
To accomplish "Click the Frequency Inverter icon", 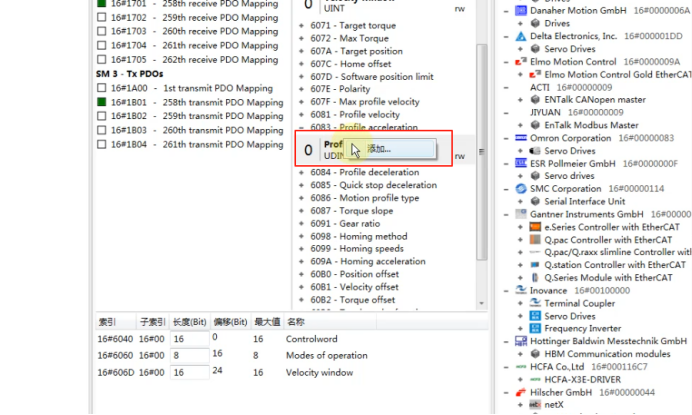I will click(535, 328).
